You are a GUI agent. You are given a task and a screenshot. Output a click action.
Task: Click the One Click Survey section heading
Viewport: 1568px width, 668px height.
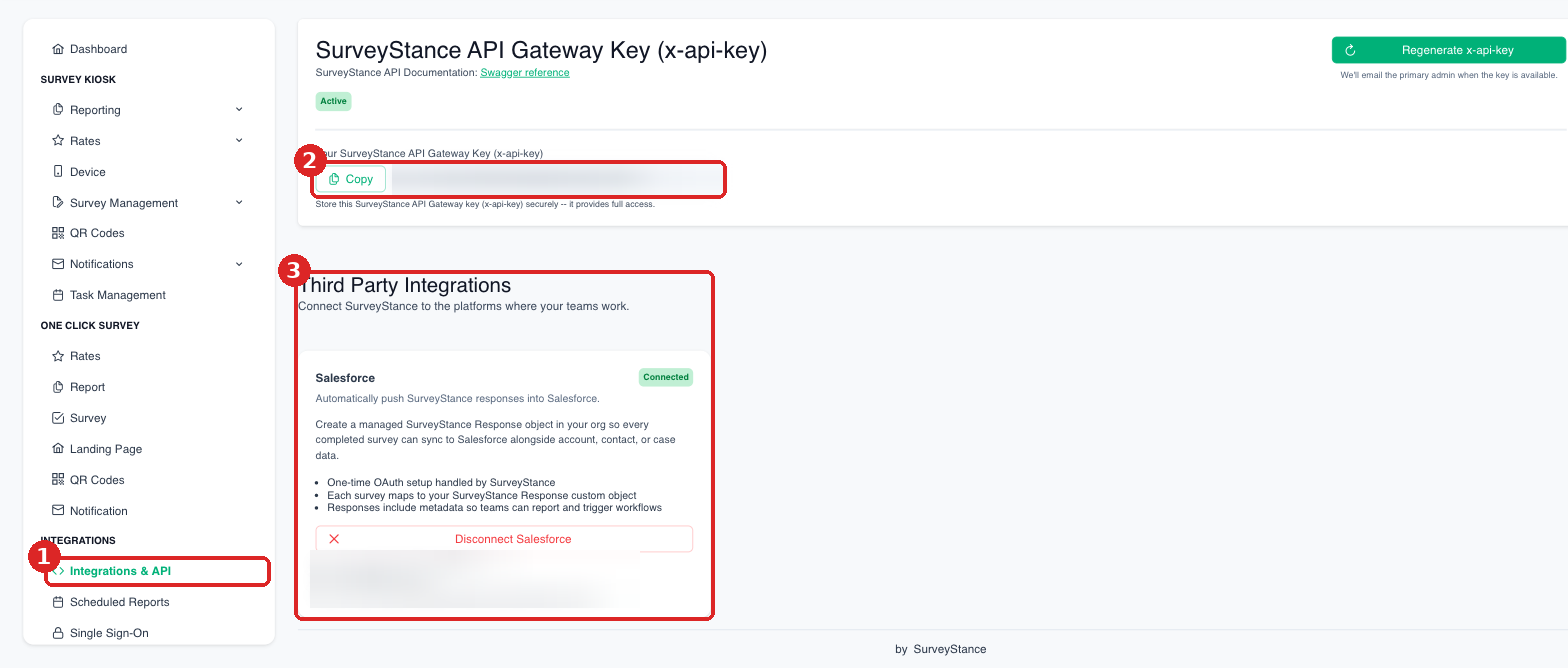pyautogui.click(x=90, y=325)
